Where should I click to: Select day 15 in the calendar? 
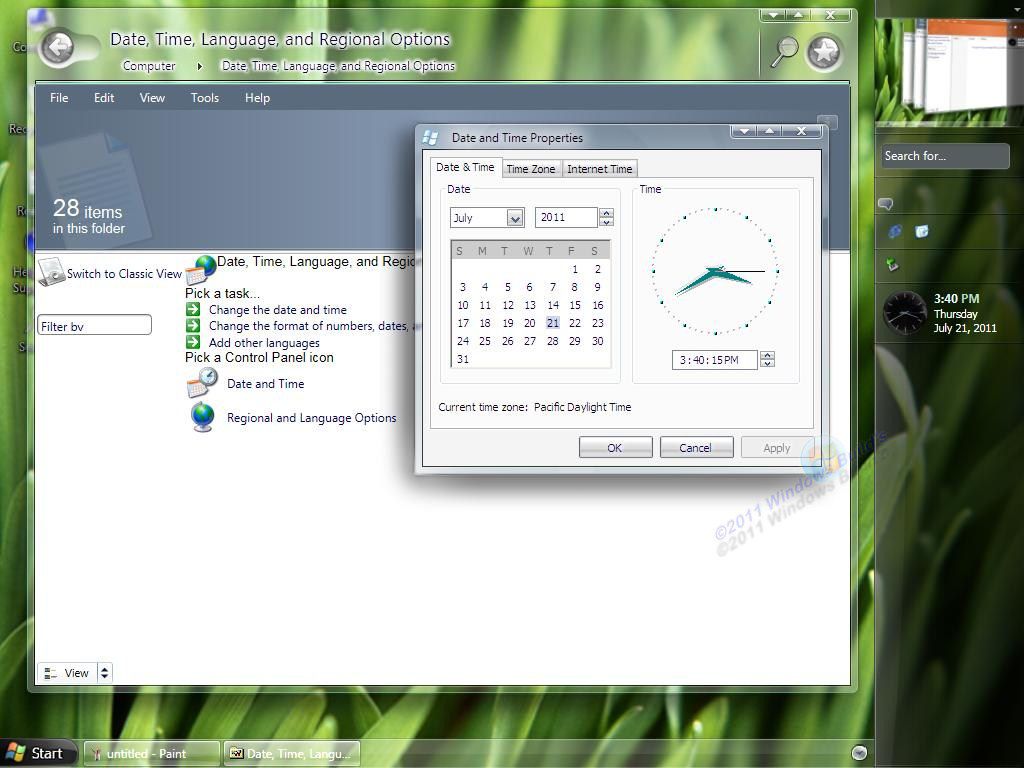(575, 305)
